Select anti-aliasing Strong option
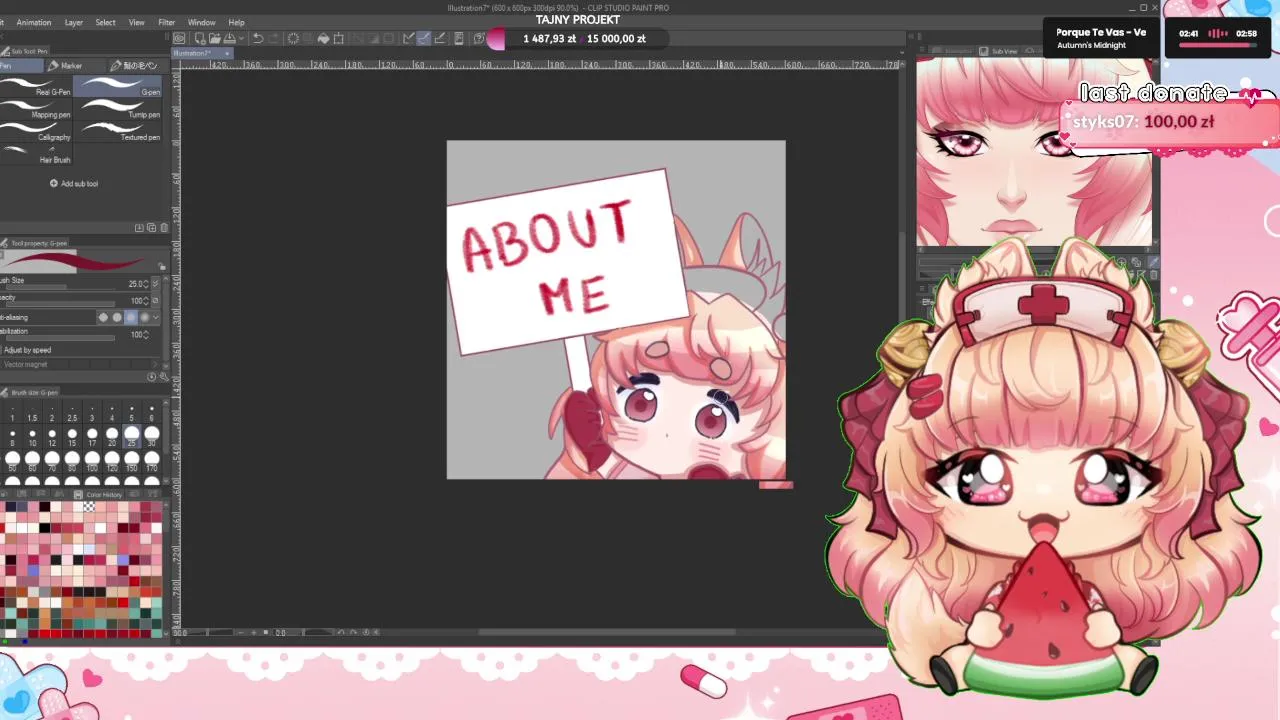Image resolution: width=1280 pixels, height=720 pixels. 144,317
